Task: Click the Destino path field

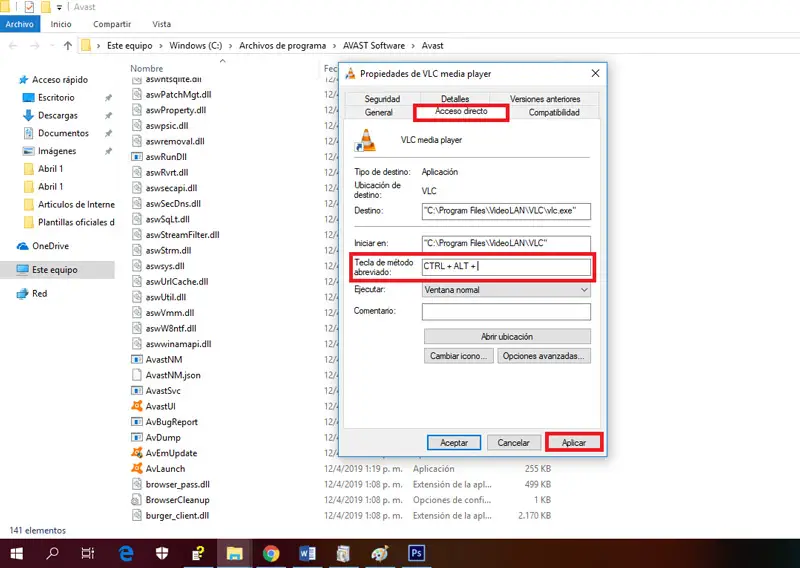Action: tap(506, 211)
